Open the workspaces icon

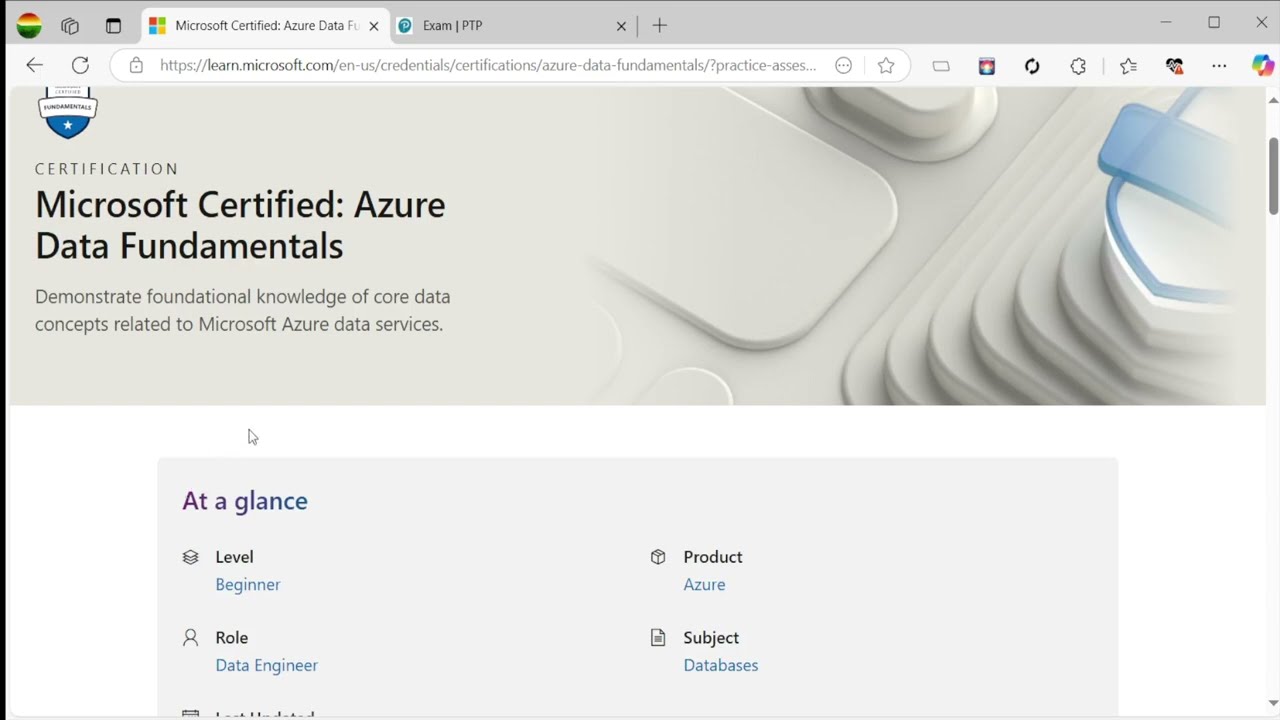pos(70,26)
